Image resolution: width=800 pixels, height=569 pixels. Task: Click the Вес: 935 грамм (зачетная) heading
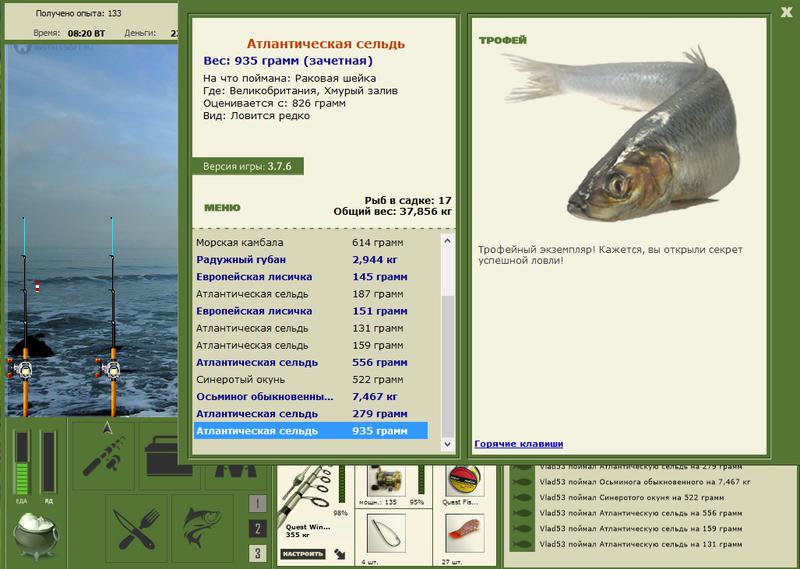pos(288,61)
